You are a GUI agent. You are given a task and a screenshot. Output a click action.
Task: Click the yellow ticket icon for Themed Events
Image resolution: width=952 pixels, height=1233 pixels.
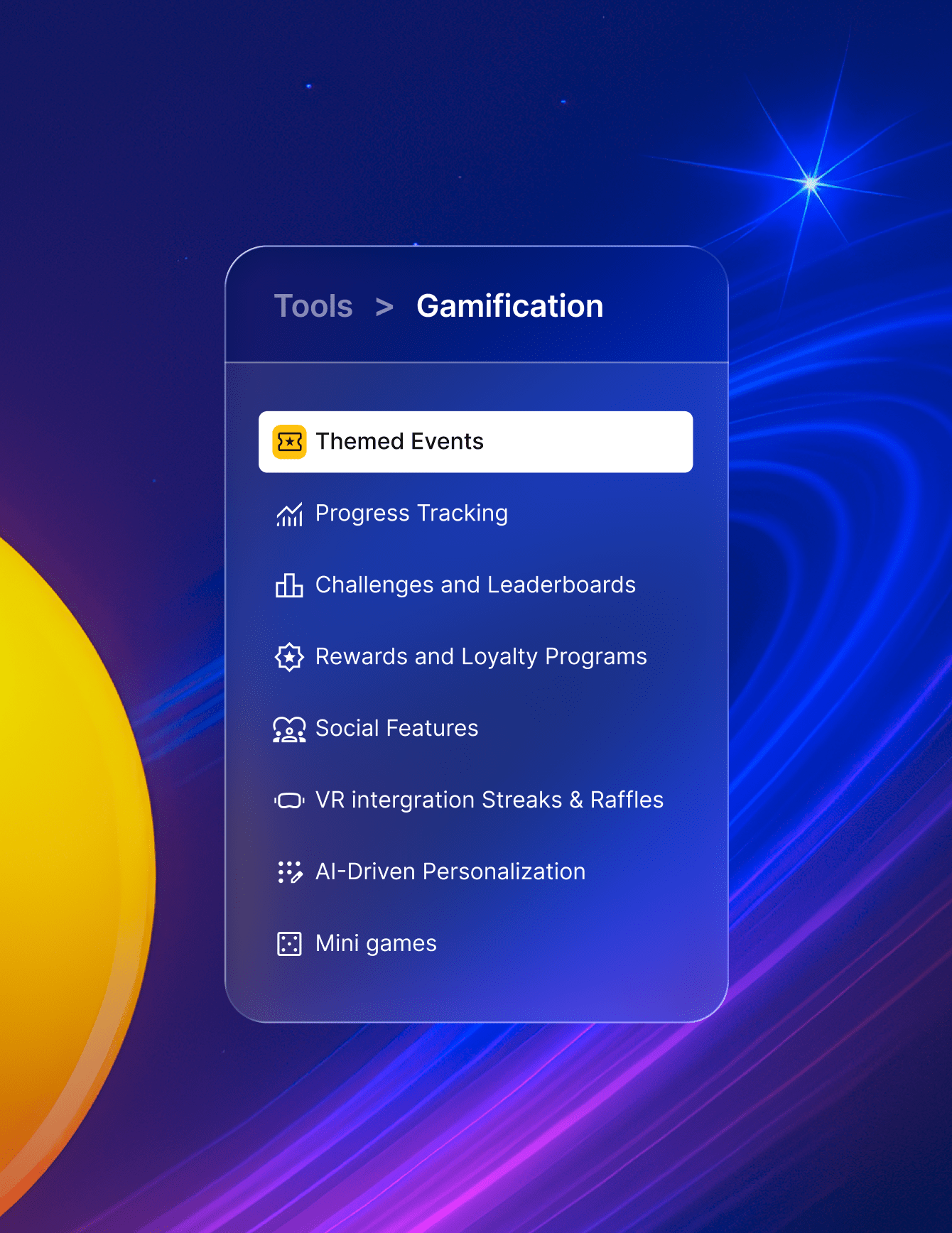click(x=289, y=442)
